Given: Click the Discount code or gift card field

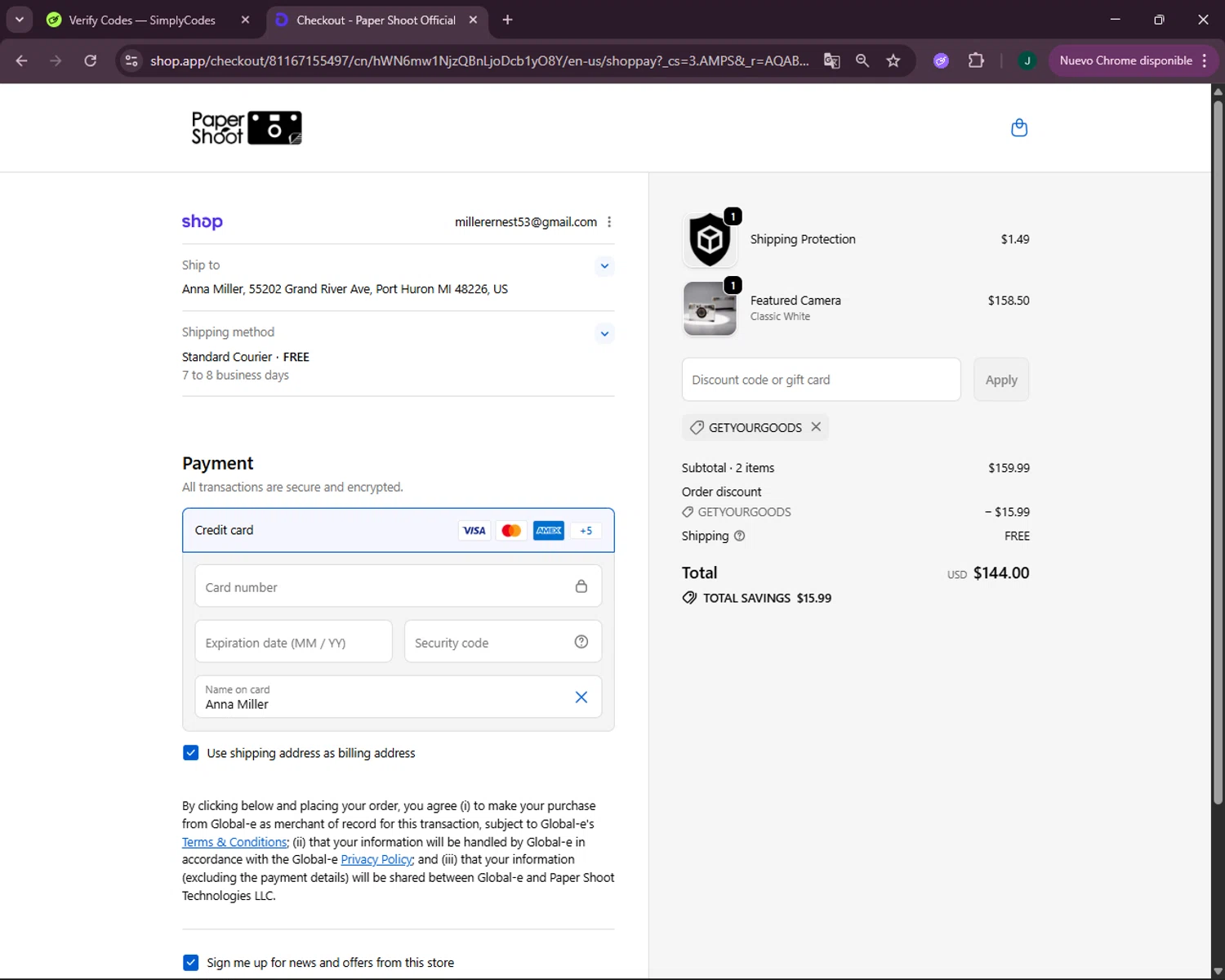Looking at the screenshot, I should pyautogui.click(x=821, y=380).
